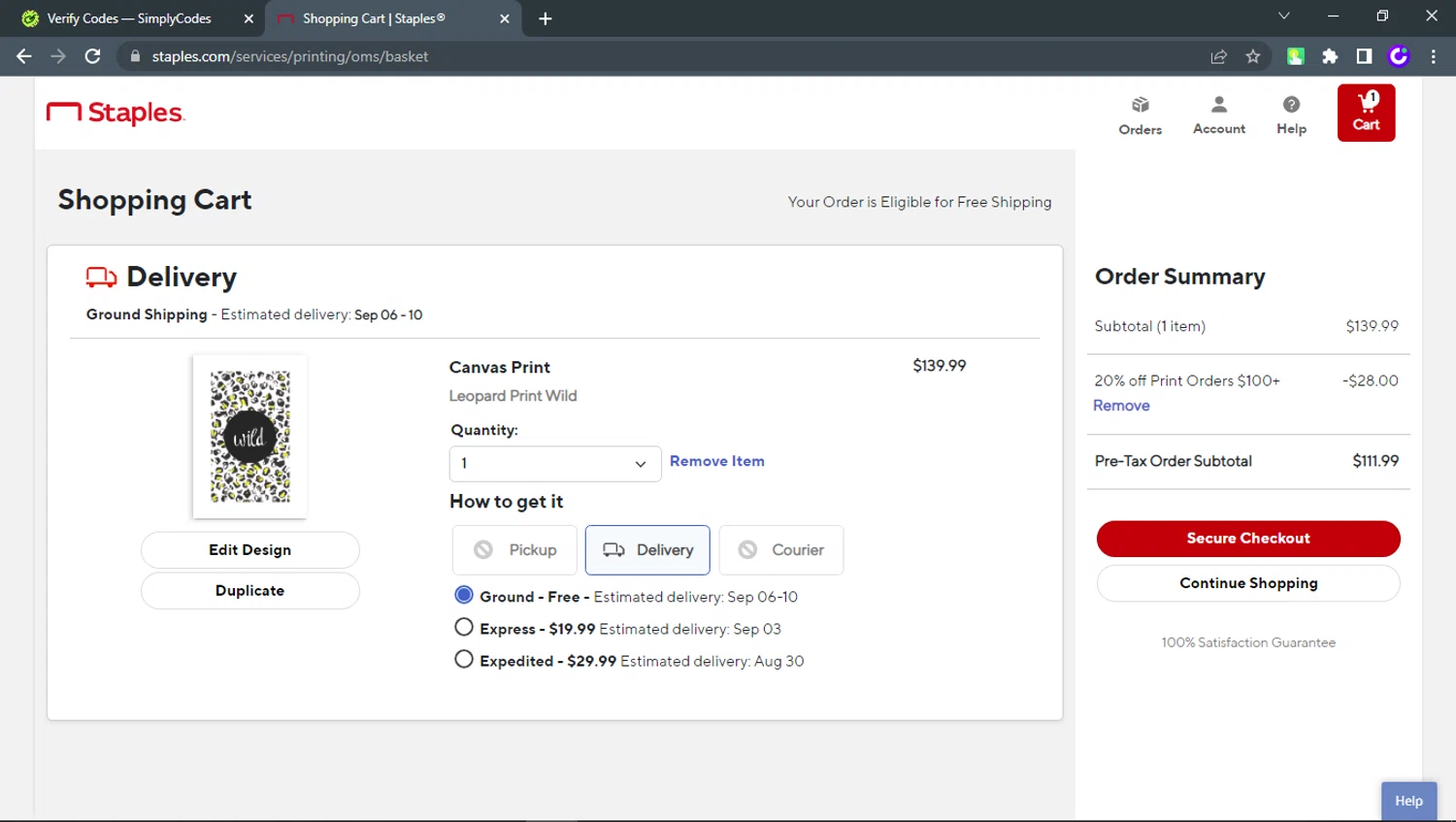The width and height of the screenshot is (1456, 822).
Task: Click the free shipping eligibility message
Action: [x=919, y=202]
